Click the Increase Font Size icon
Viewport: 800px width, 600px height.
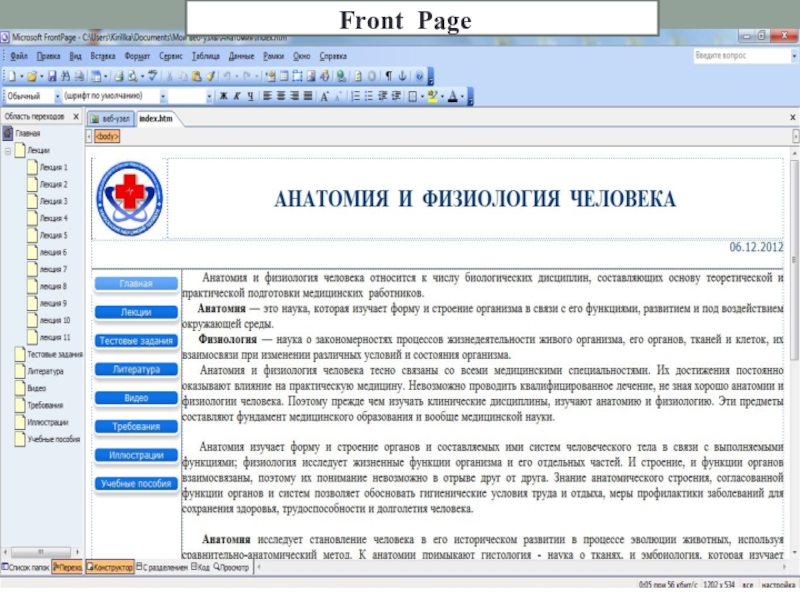[x=324, y=96]
